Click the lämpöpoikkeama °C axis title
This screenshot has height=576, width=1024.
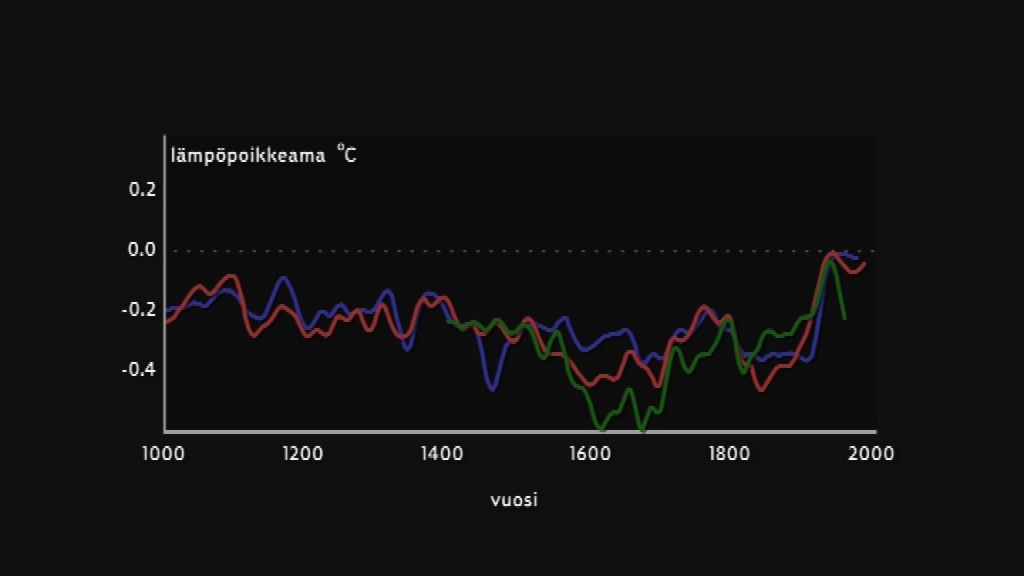pyautogui.click(x=263, y=156)
